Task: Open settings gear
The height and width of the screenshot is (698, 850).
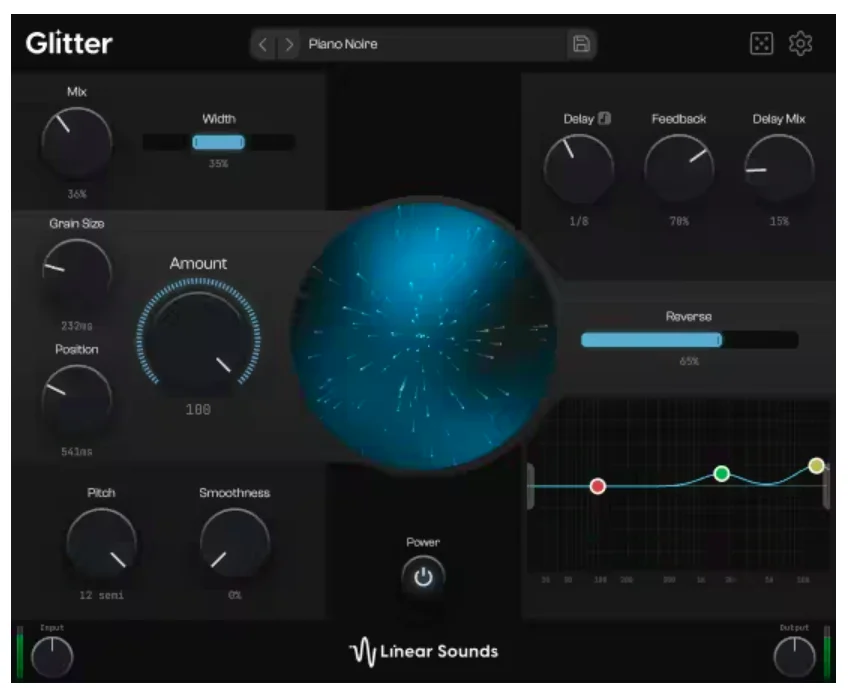Action: [x=801, y=44]
